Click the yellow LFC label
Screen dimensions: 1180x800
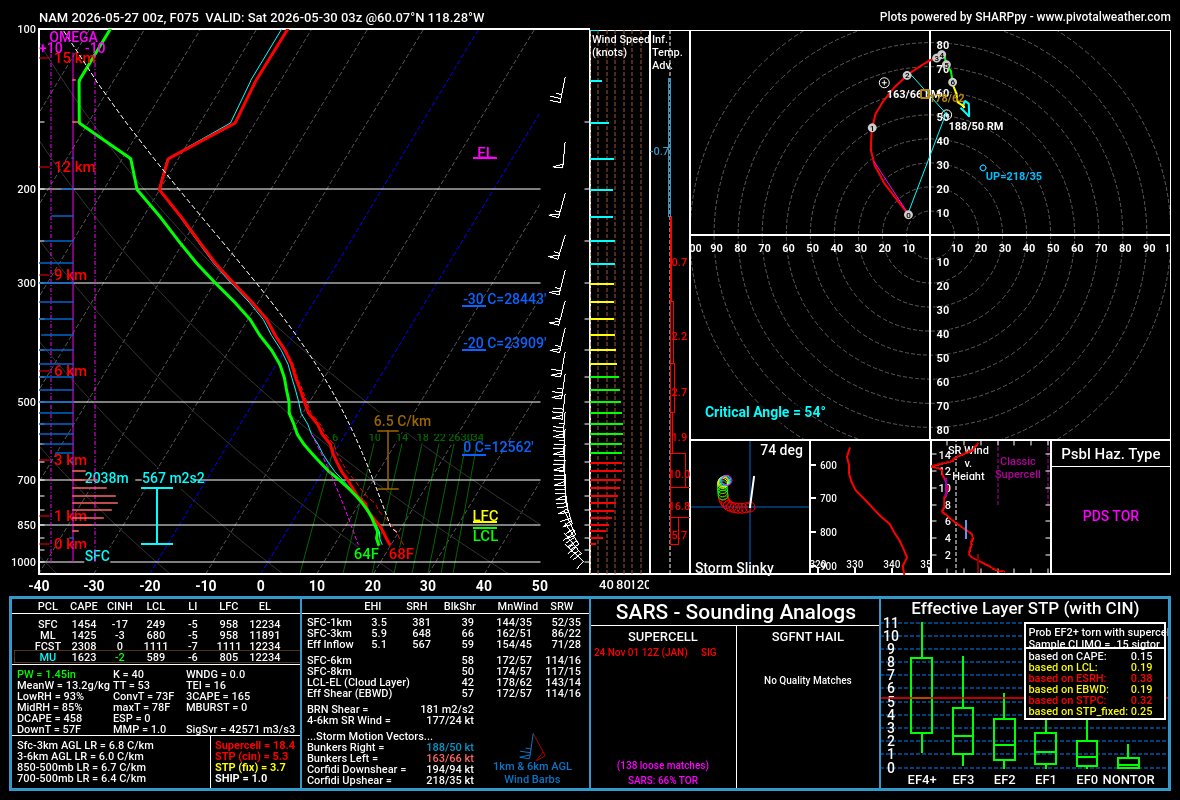[x=485, y=516]
